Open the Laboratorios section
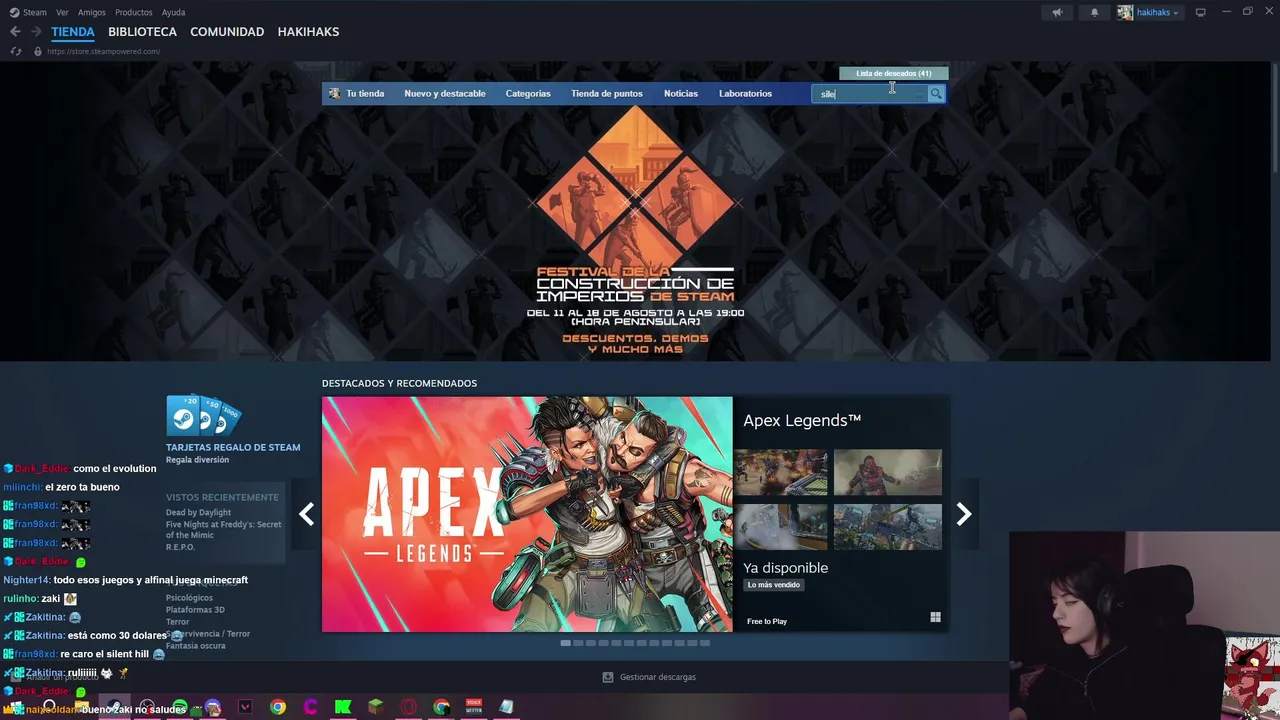The width and height of the screenshot is (1280, 720). click(745, 94)
